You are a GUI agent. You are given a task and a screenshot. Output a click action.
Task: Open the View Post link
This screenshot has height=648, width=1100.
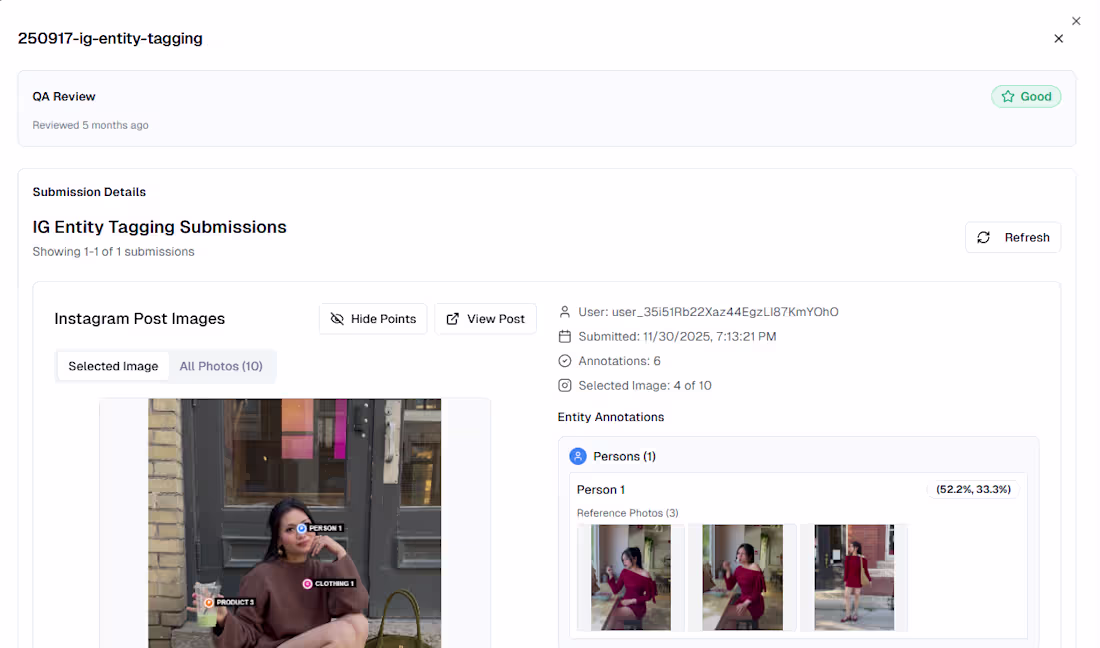(x=485, y=318)
